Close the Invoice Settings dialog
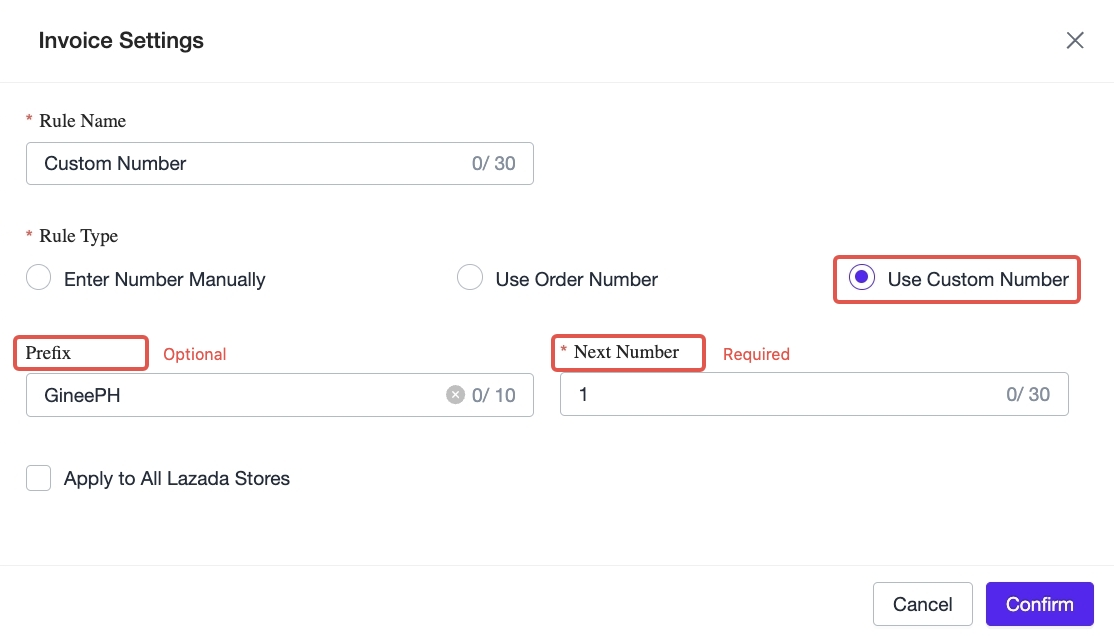 click(x=1075, y=40)
